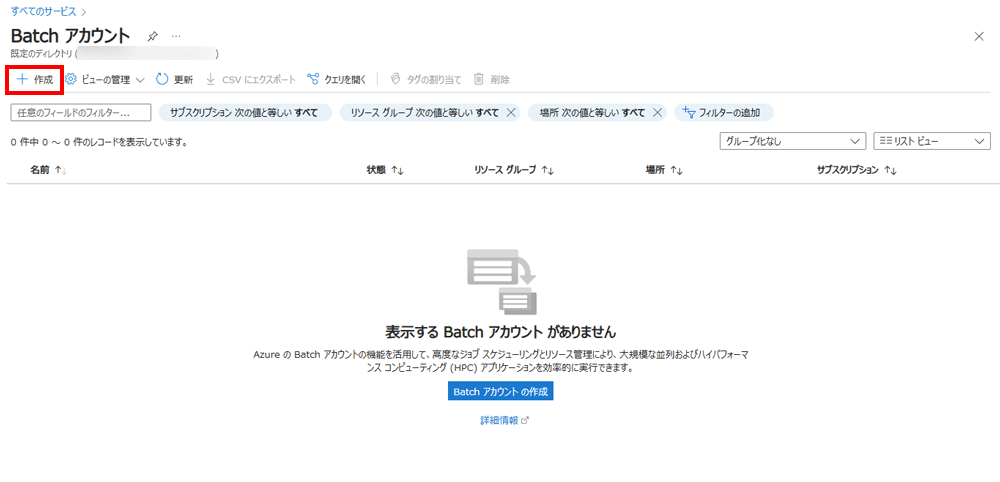
Task: Click the 作成 (Create) toolbar button
Action: pyautogui.click(x=34, y=80)
